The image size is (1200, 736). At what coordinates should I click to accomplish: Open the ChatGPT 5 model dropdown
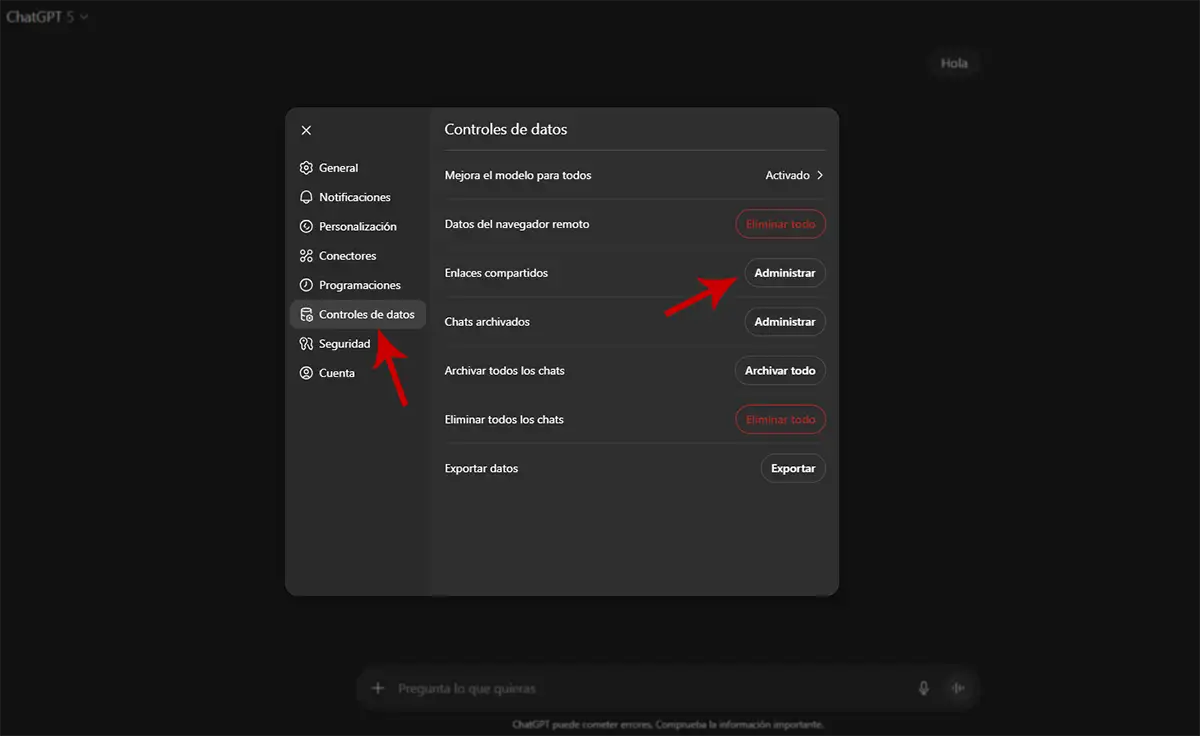point(47,17)
